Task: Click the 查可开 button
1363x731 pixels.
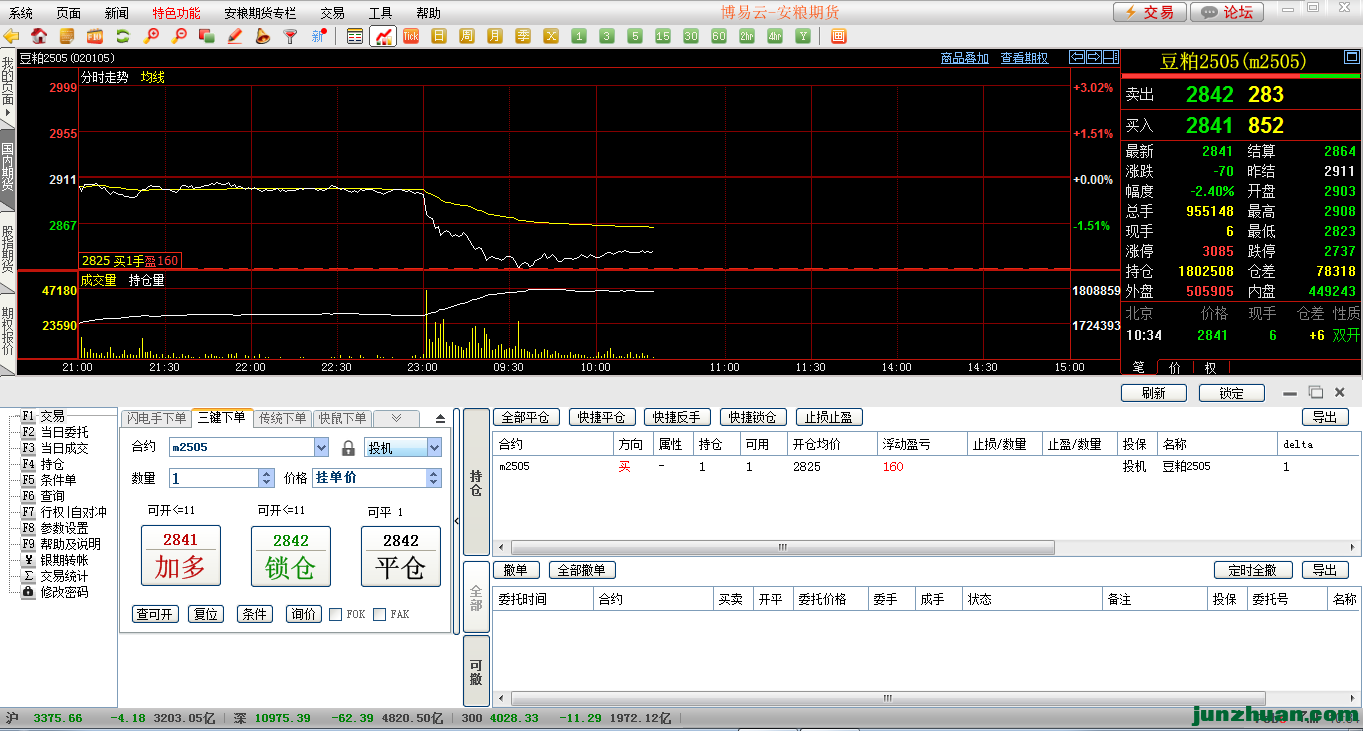Action: (156, 614)
